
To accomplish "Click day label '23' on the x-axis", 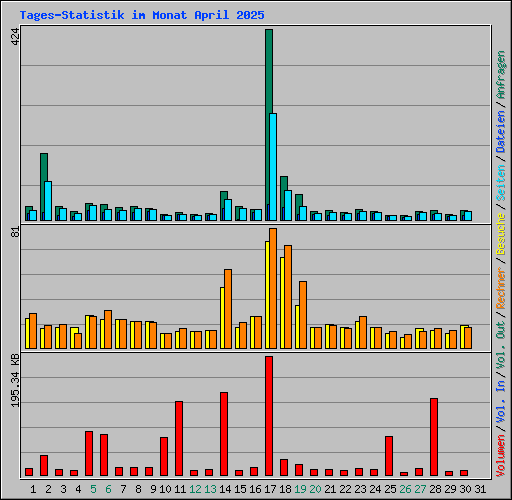I will 360,489.
